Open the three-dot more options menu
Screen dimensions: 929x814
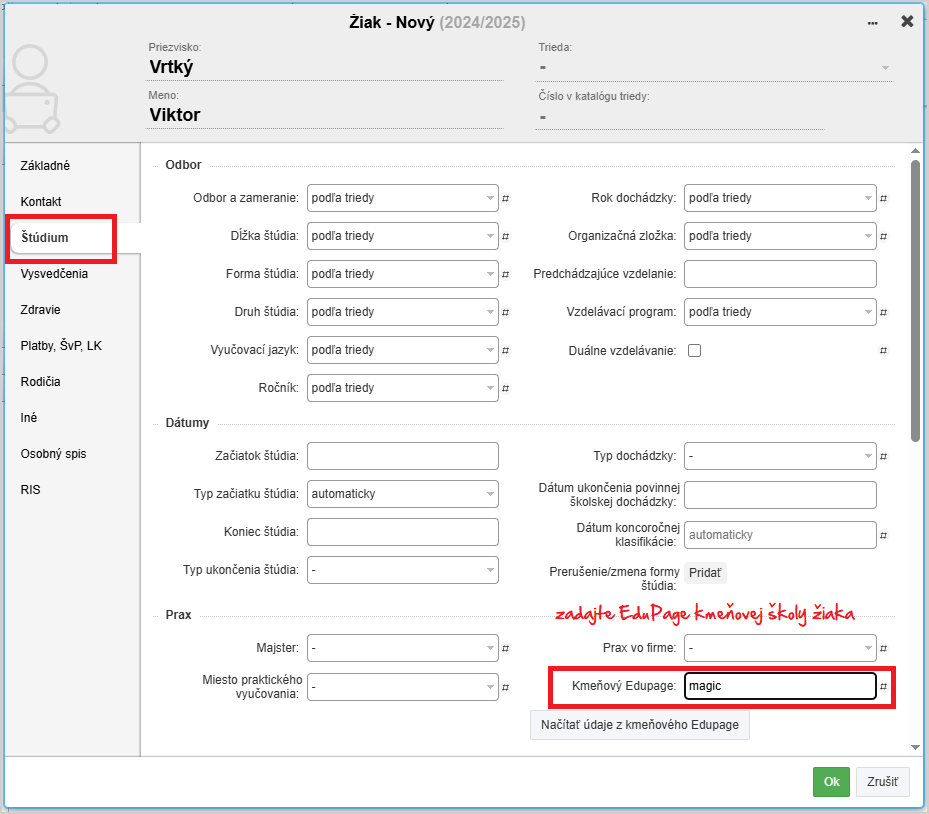[x=873, y=22]
